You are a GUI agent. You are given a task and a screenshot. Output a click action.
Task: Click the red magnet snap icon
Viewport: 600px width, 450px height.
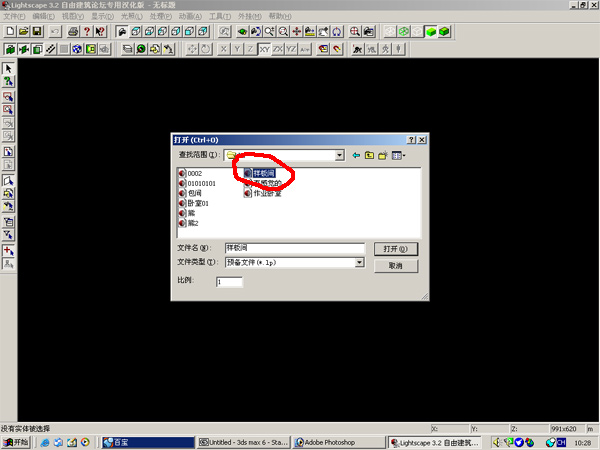(x=337, y=49)
